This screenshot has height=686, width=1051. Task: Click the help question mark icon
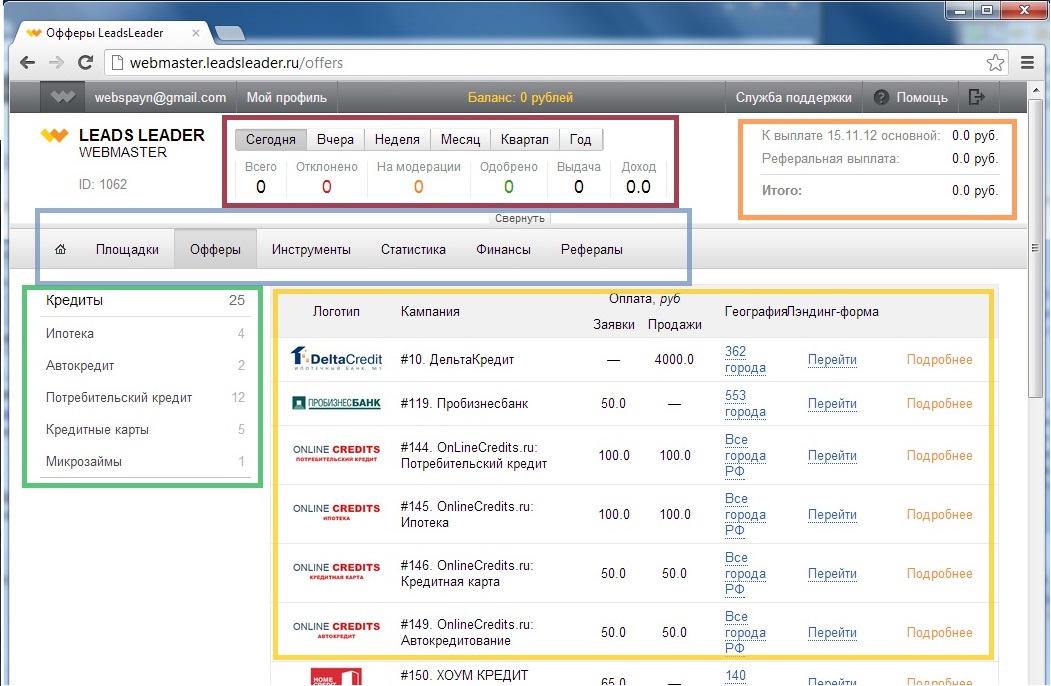(x=881, y=97)
